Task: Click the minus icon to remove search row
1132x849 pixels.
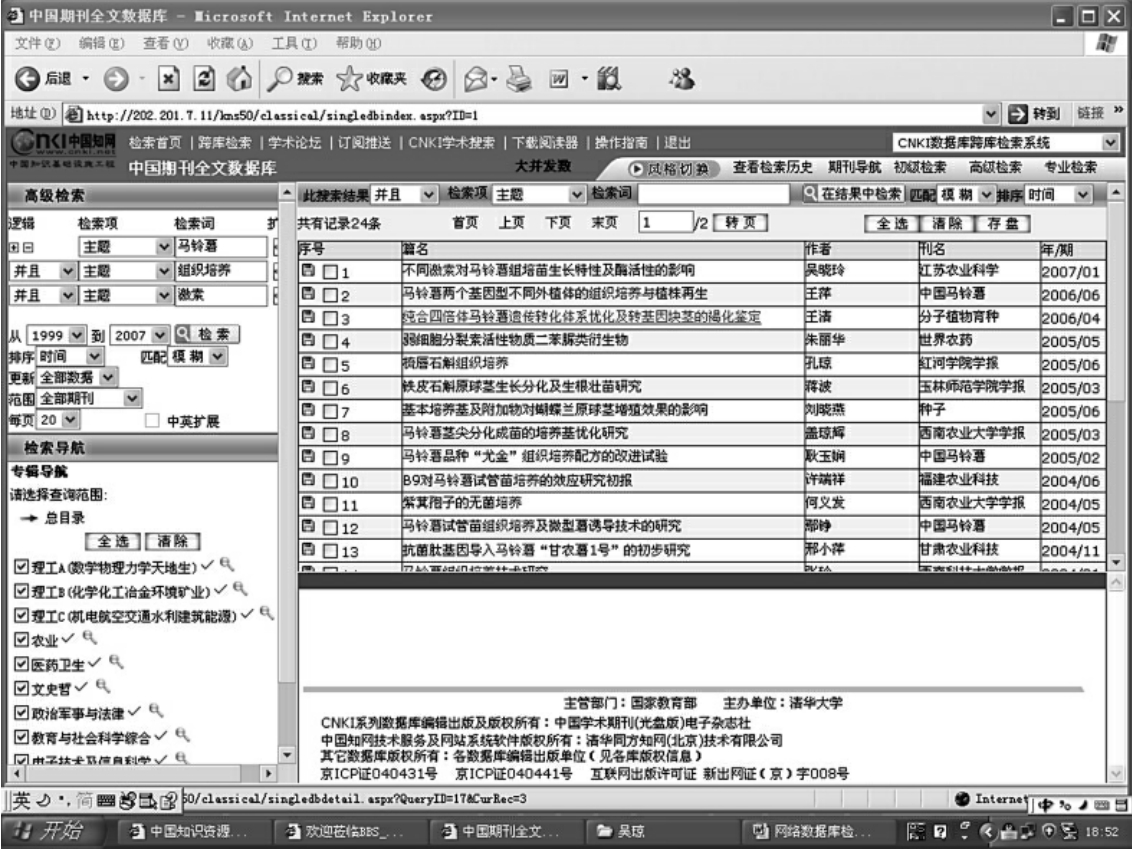Action: (28, 247)
